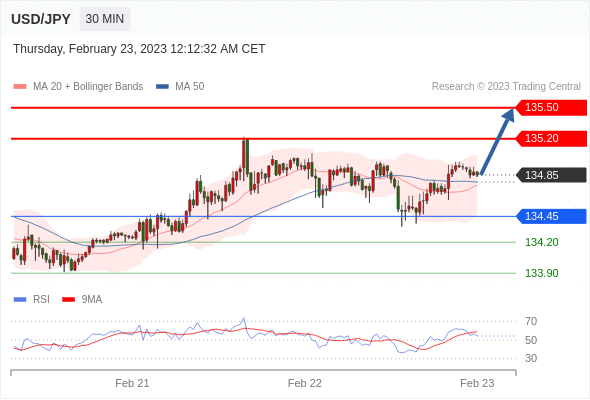Click the Feb 21 axis date label
The height and width of the screenshot is (400, 590).
(x=132, y=383)
